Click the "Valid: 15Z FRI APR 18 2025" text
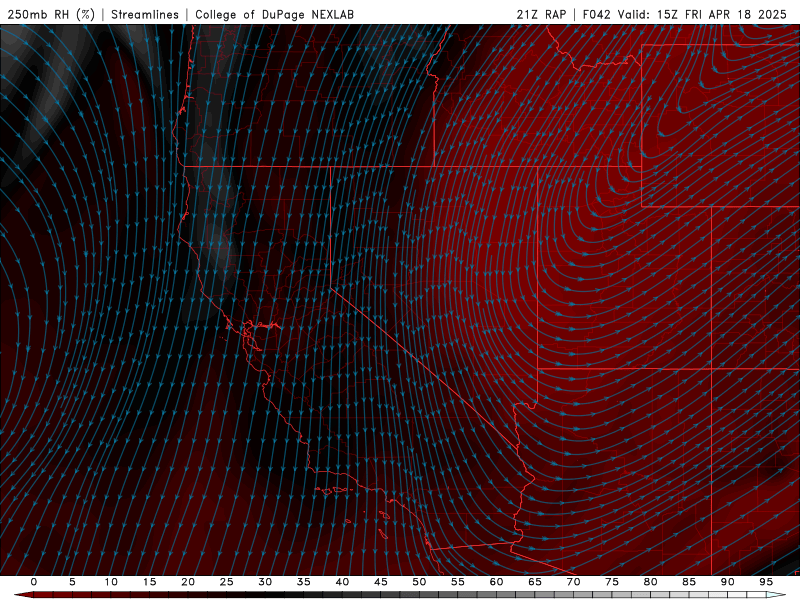This screenshot has height=600, width=800. tap(702, 14)
